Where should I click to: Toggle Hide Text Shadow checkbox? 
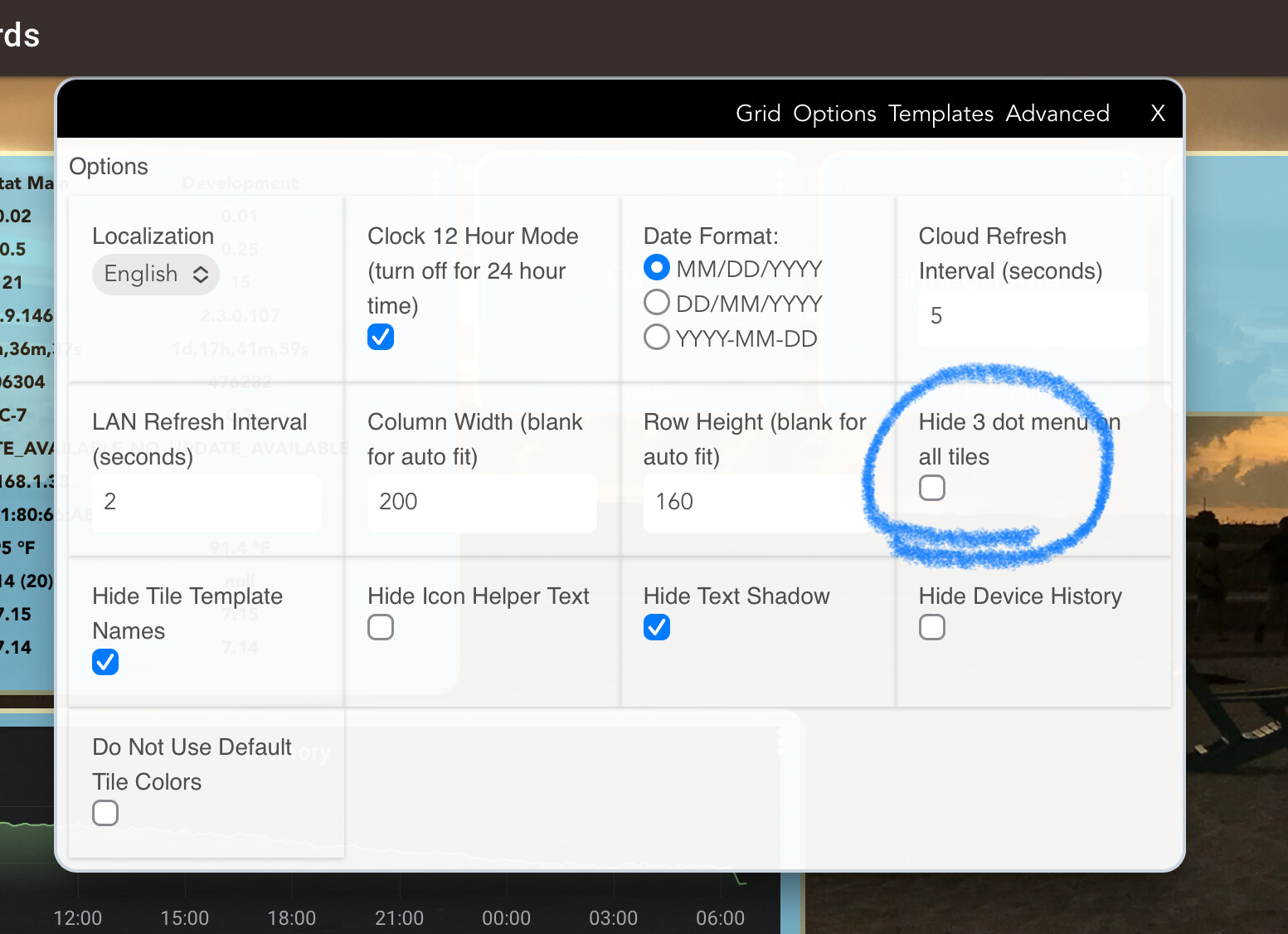(x=657, y=627)
